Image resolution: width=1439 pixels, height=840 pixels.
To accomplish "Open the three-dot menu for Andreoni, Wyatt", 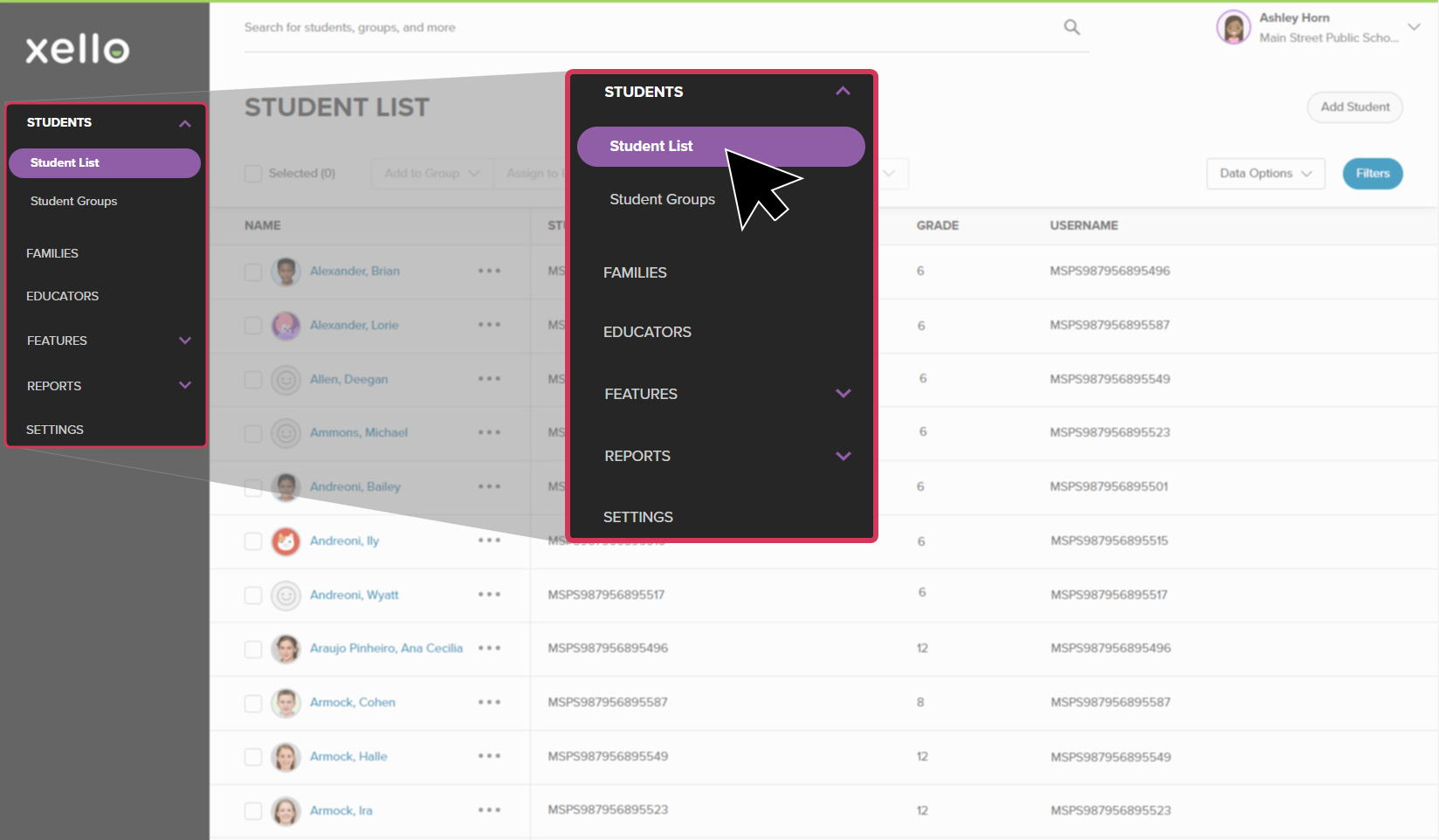I will (x=489, y=595).
